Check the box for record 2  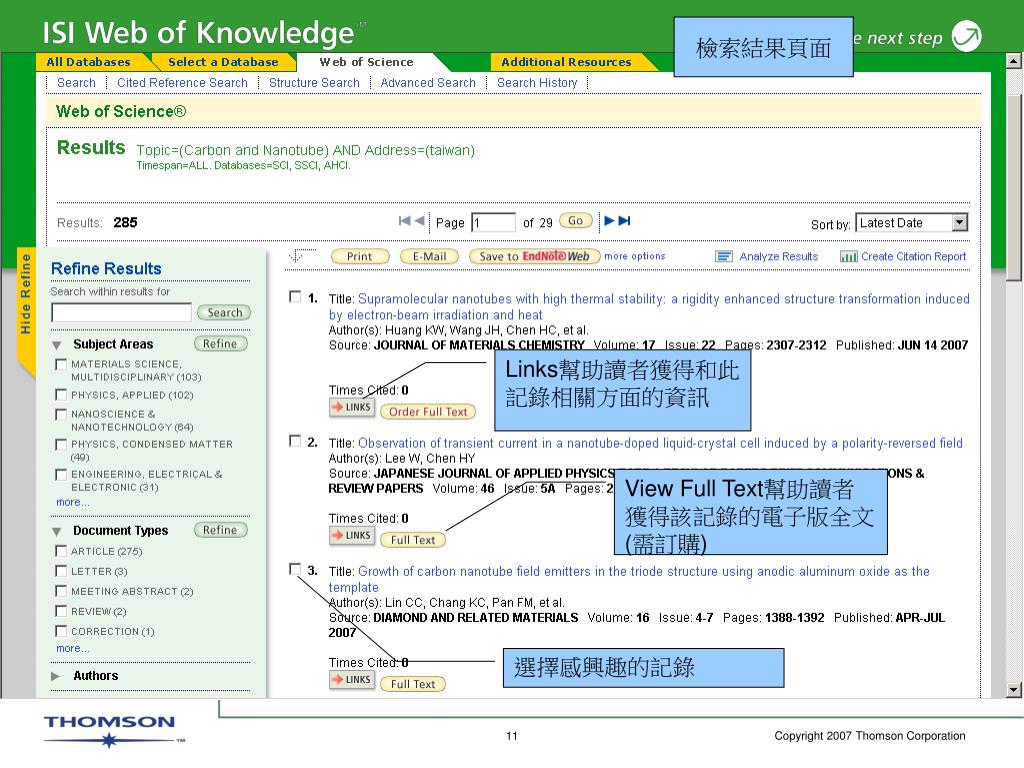point(295,441)
